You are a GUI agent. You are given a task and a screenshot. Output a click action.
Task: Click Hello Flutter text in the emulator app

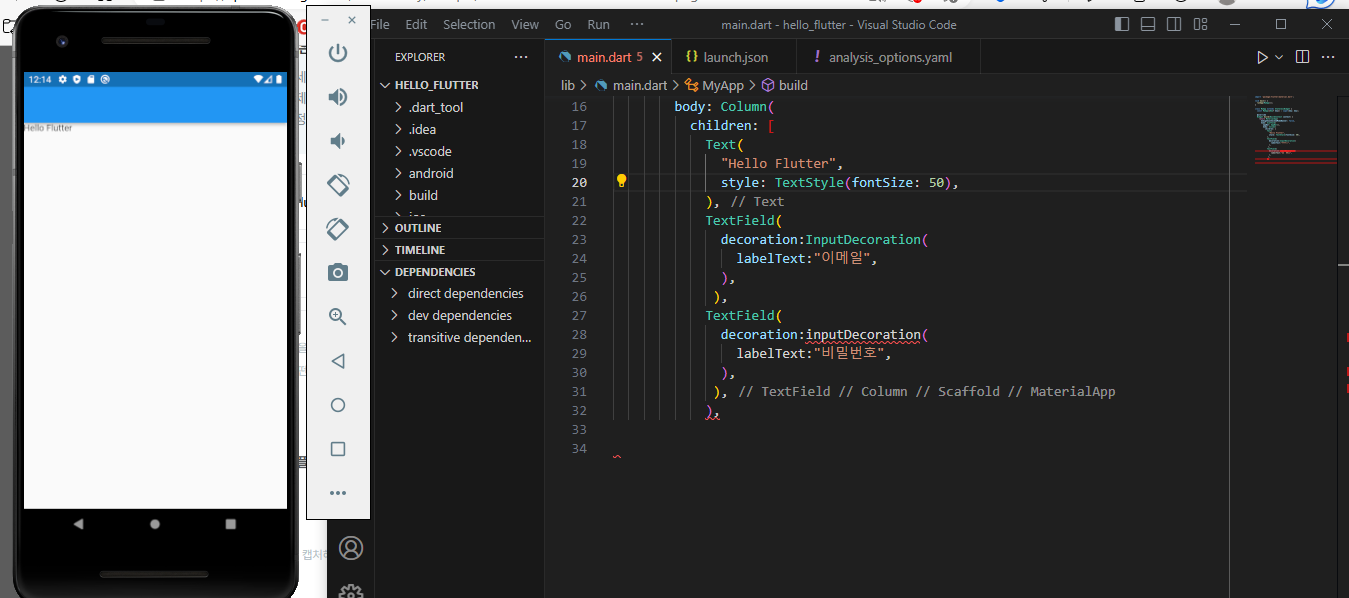pos(48,128)
